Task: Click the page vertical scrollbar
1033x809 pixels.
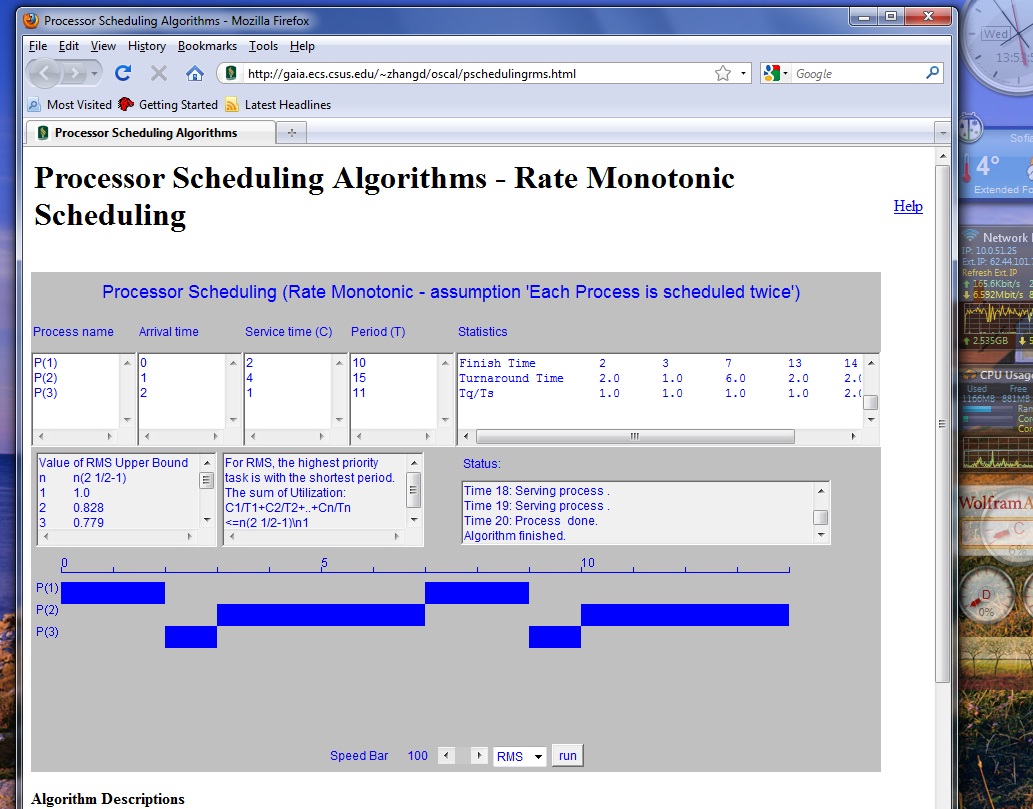Action: 943,422
